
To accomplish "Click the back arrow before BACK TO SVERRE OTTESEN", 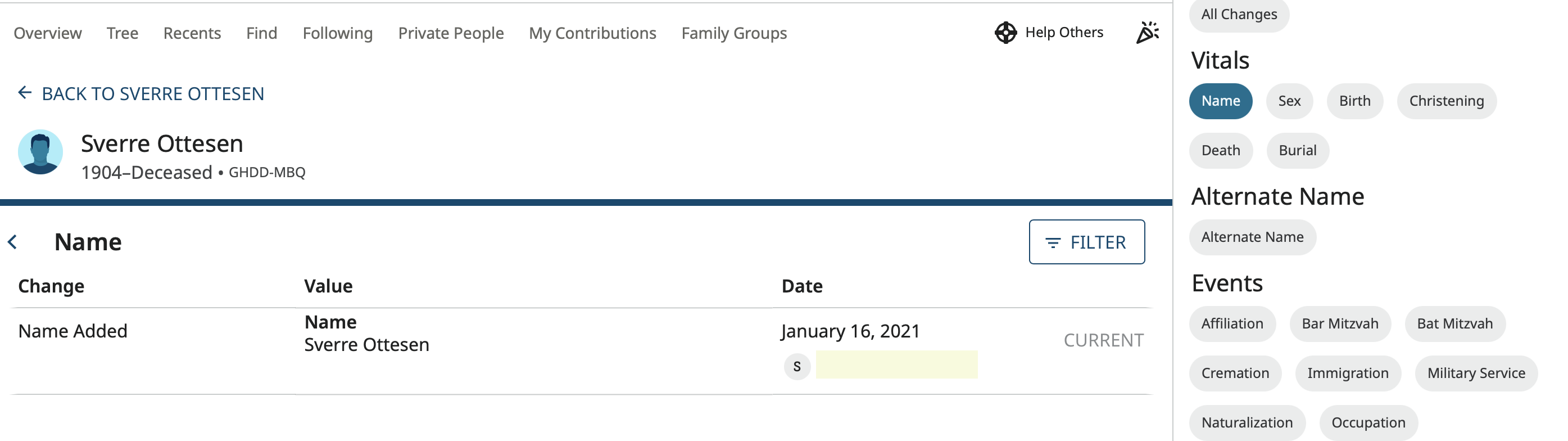I will pyautogui.click(x=24, y=92).
